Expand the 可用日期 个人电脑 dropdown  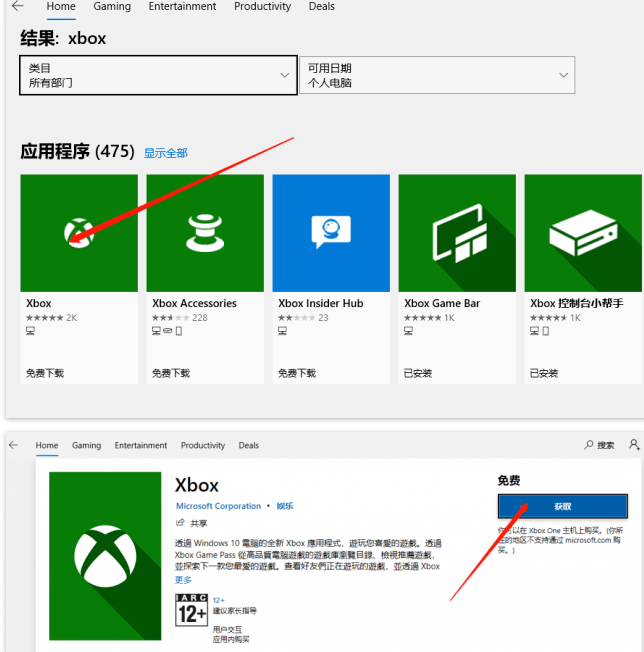click(x=437, y=75)
